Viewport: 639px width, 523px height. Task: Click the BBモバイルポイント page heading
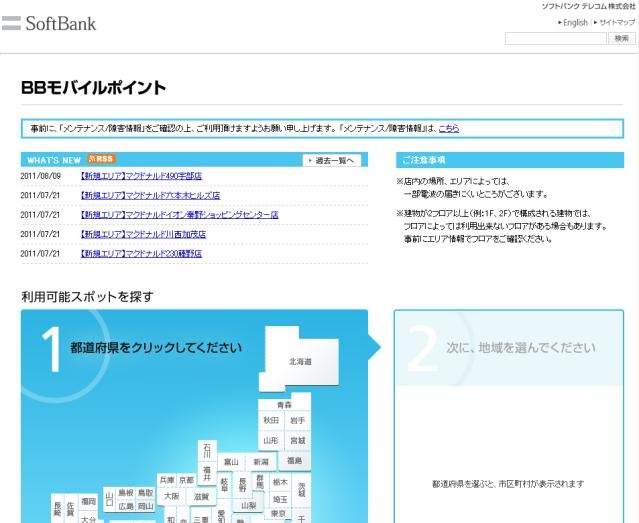click(x=93, y=88)
